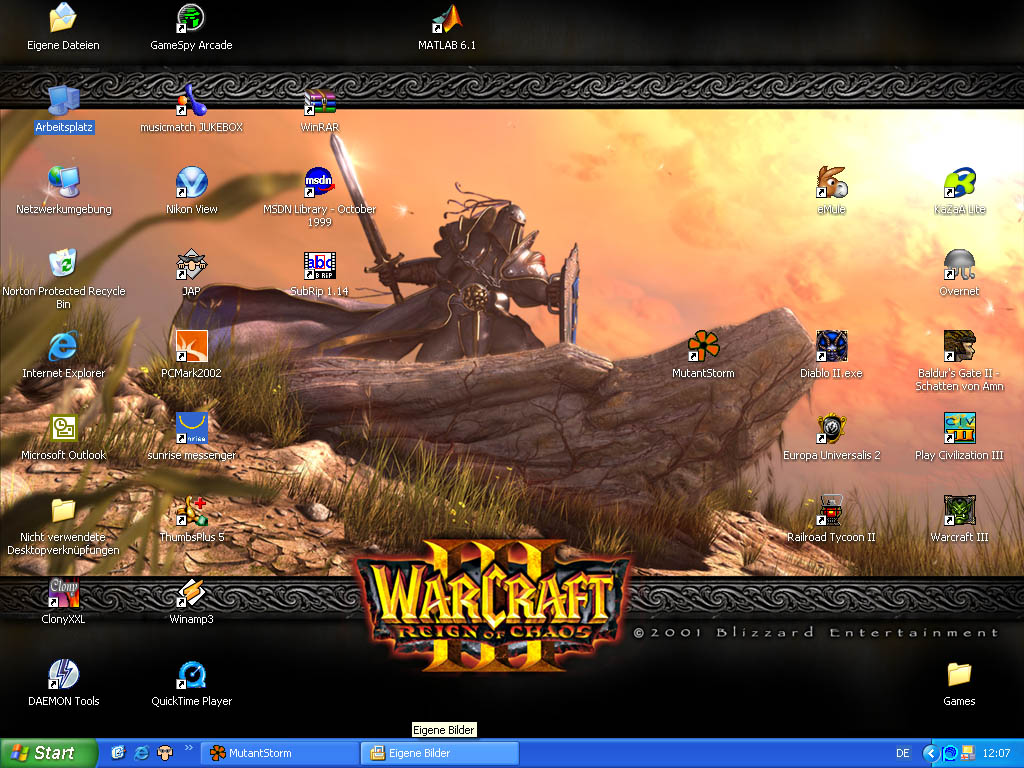Open the Eigene Dateien folder icon
The height and width of the screenshot is (768, 1024).
pos(63,18)
